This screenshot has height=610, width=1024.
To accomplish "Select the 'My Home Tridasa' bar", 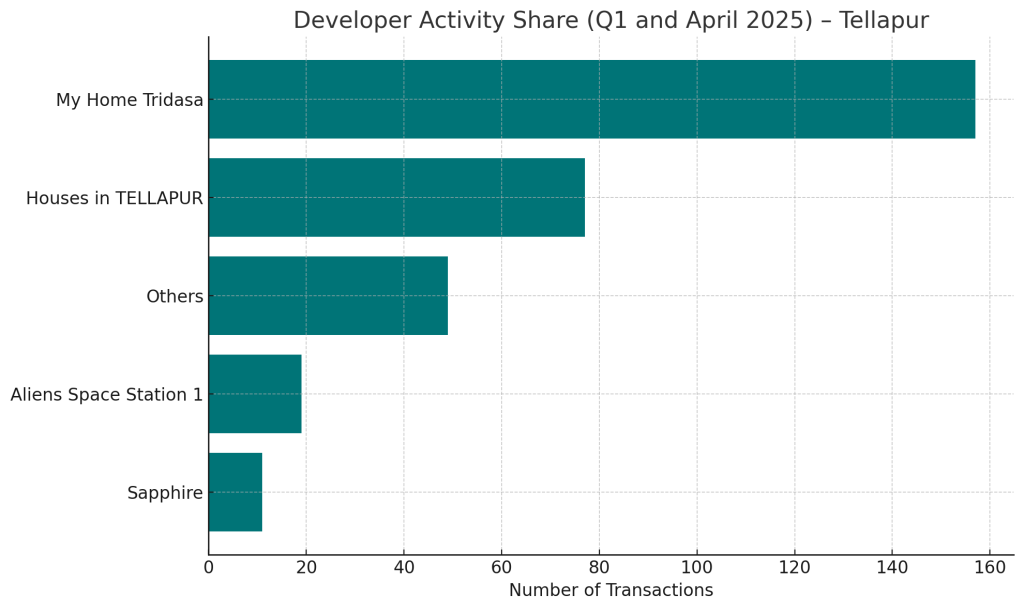I will 592,99.
